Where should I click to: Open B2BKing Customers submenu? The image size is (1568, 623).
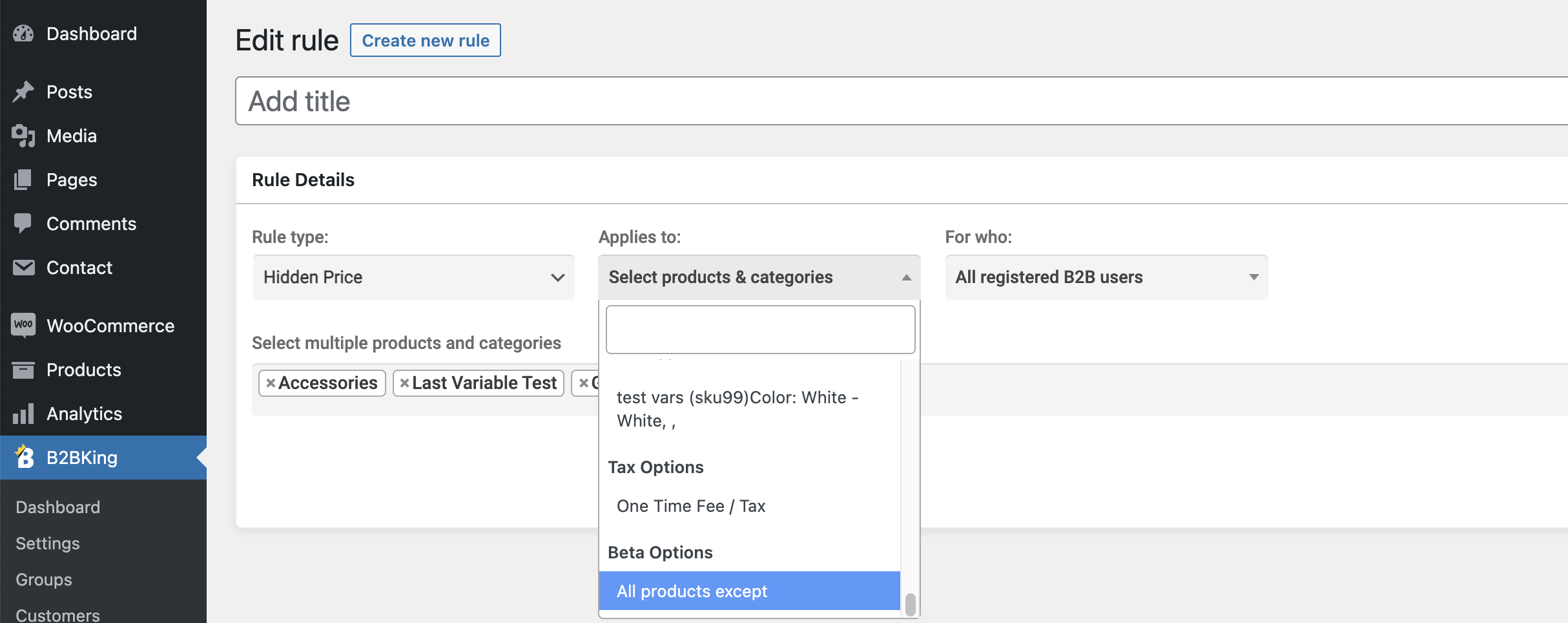click(58, 615)
